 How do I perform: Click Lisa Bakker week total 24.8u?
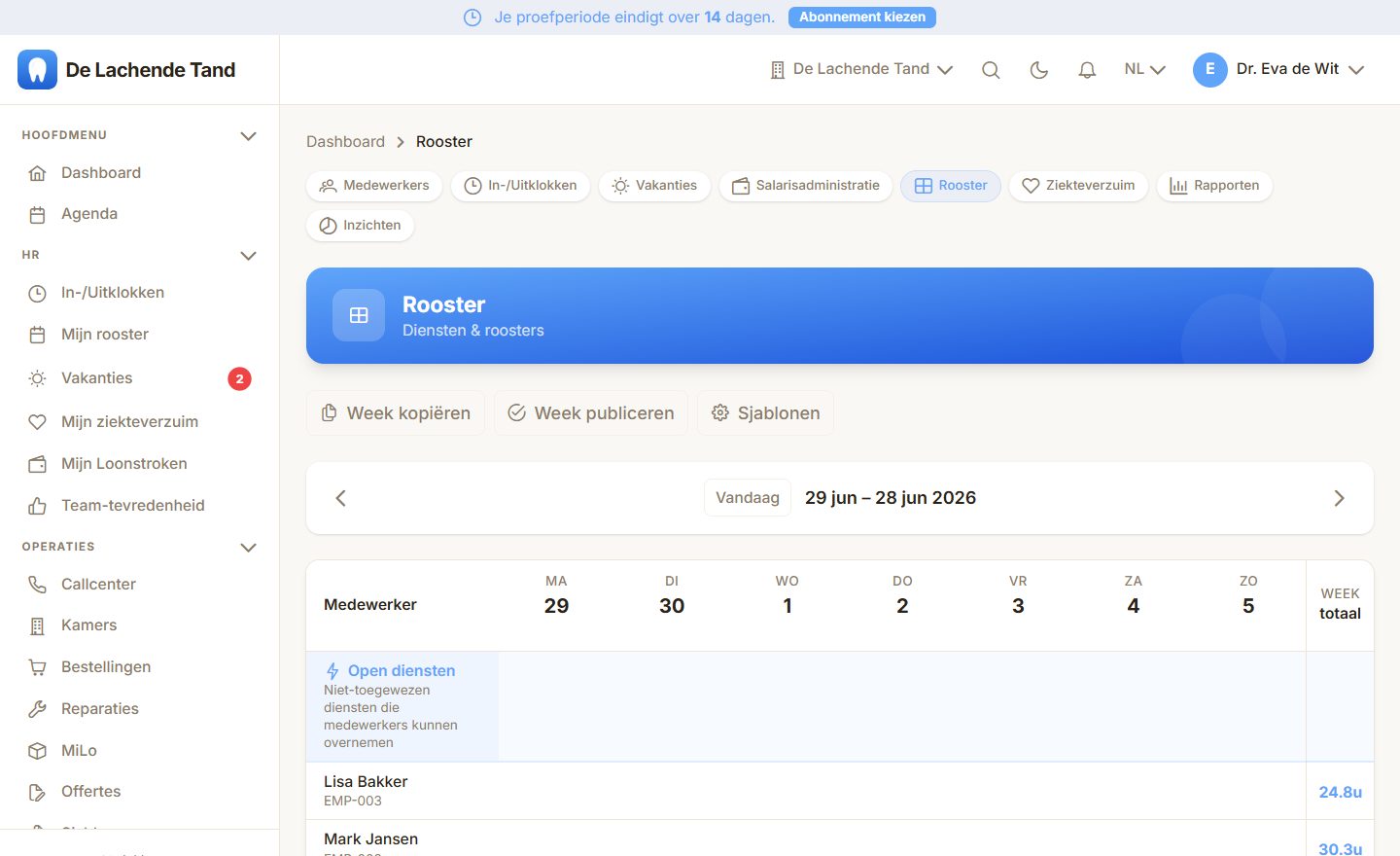[1340, 793]
